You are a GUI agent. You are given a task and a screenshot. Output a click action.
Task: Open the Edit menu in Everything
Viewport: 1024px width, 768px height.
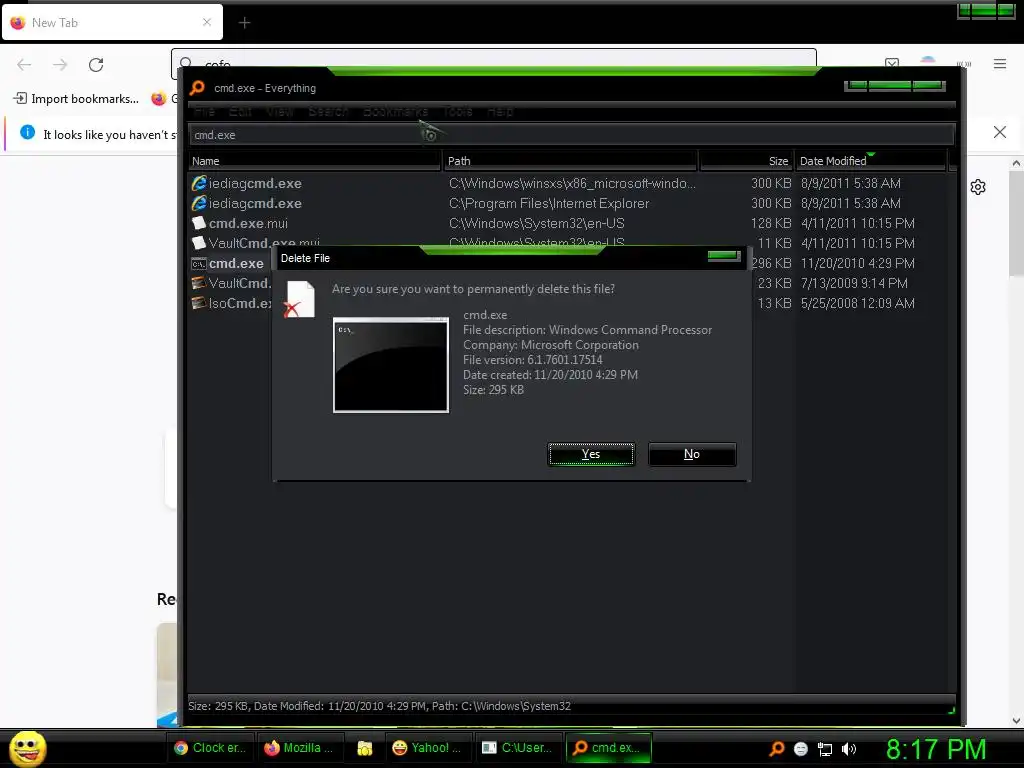(x=240, y=112)
